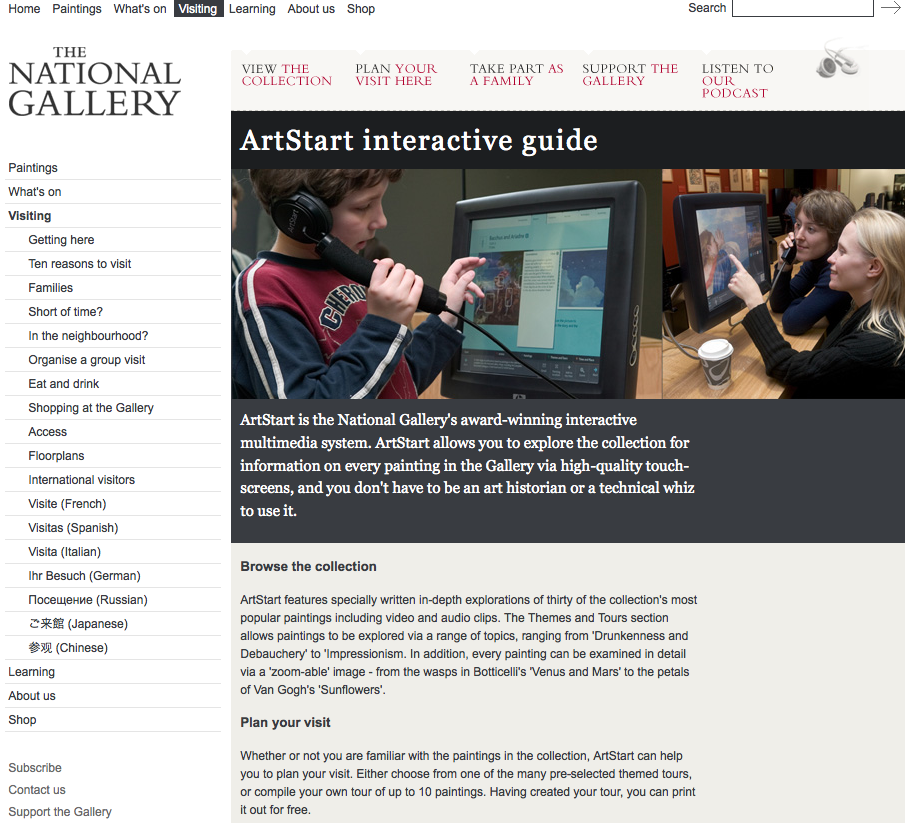
Task: Open Listen to Our Podcast link
Action: [x=738, y=81]
